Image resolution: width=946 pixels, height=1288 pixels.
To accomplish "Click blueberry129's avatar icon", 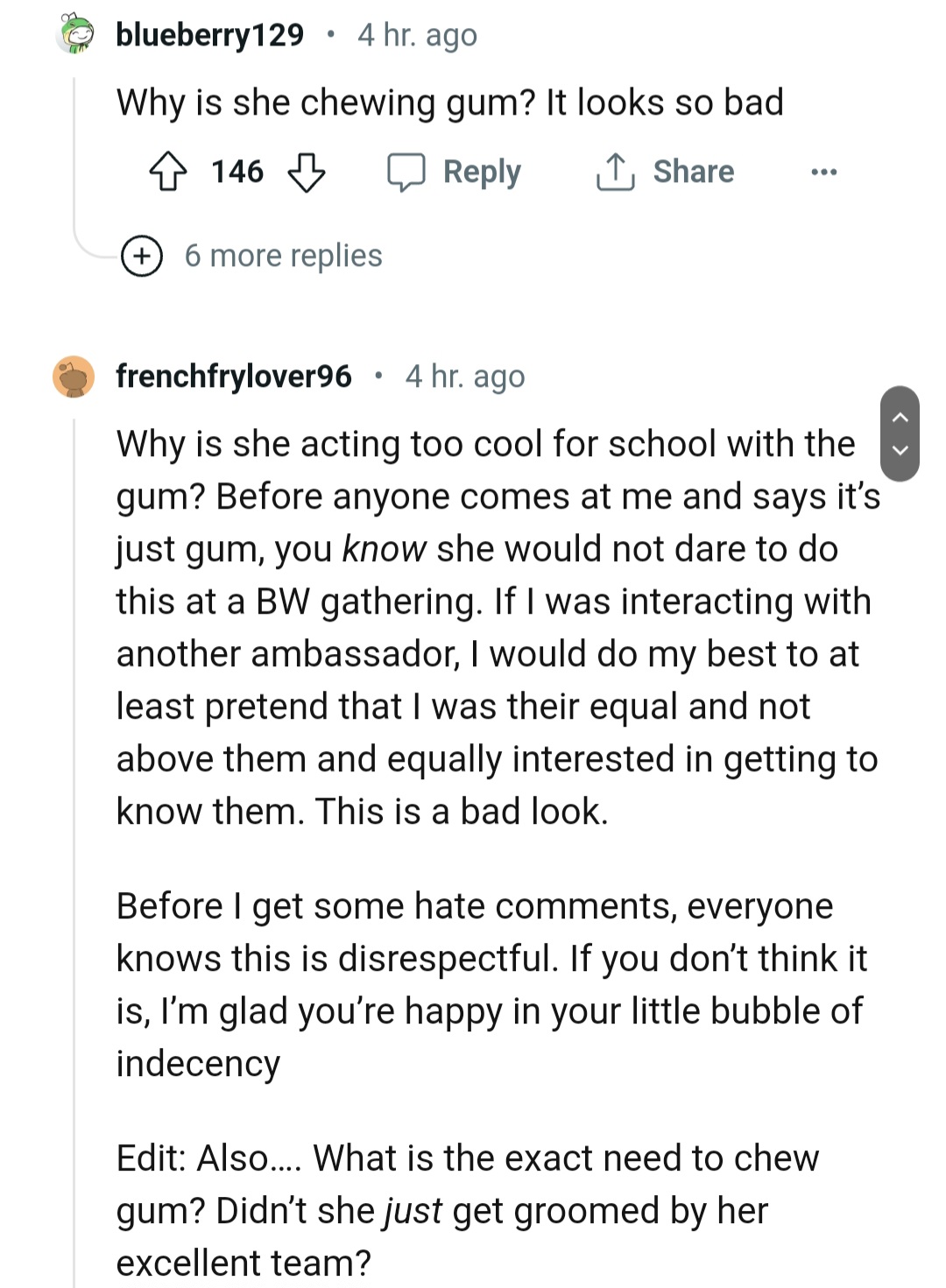I will tap(74, 35).
